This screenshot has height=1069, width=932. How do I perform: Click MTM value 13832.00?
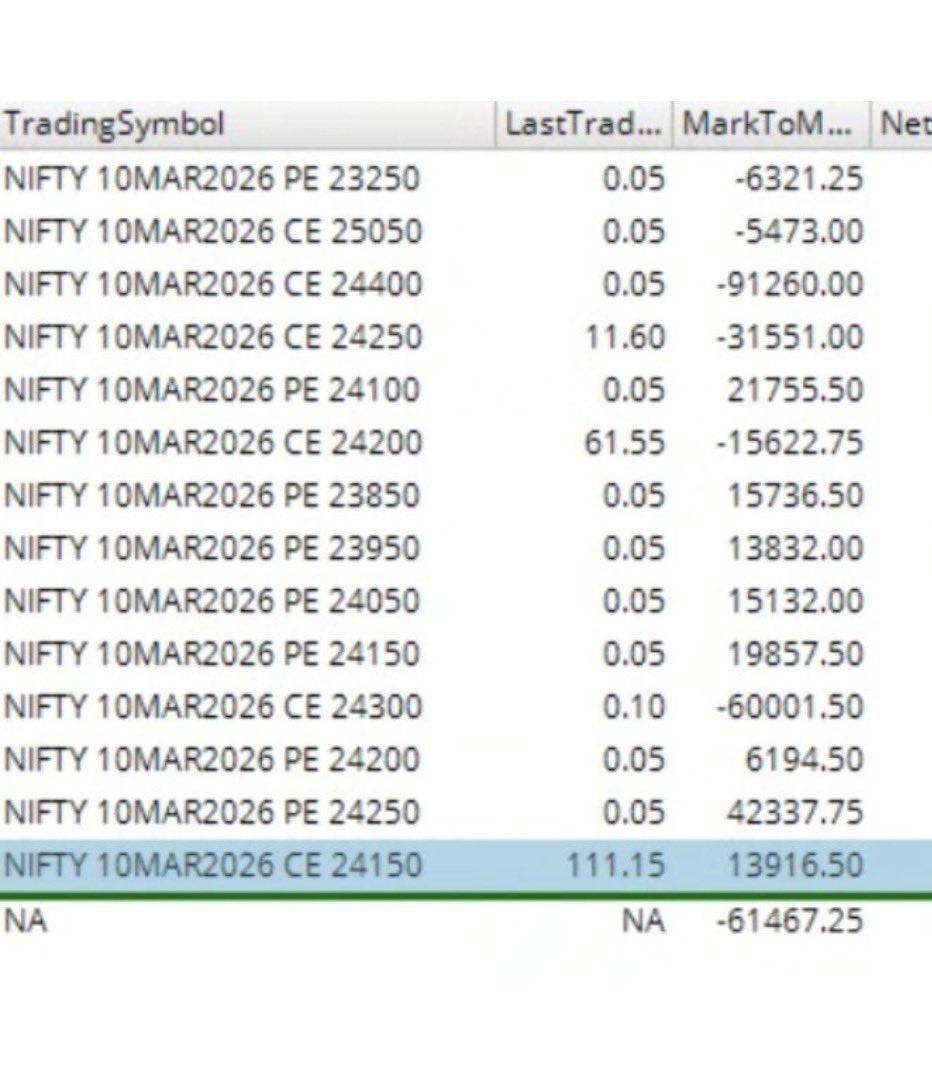795,549
